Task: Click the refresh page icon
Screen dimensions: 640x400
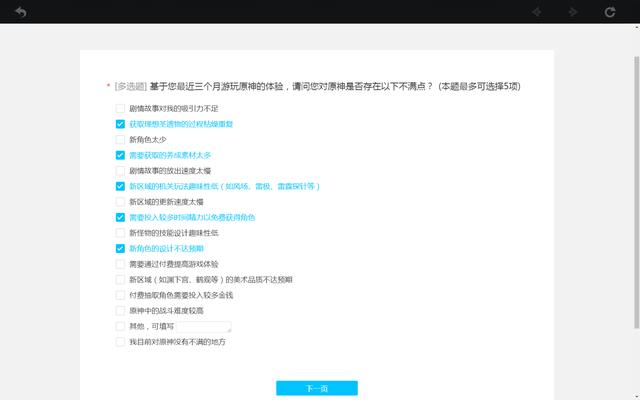Action: coord(610,12)
